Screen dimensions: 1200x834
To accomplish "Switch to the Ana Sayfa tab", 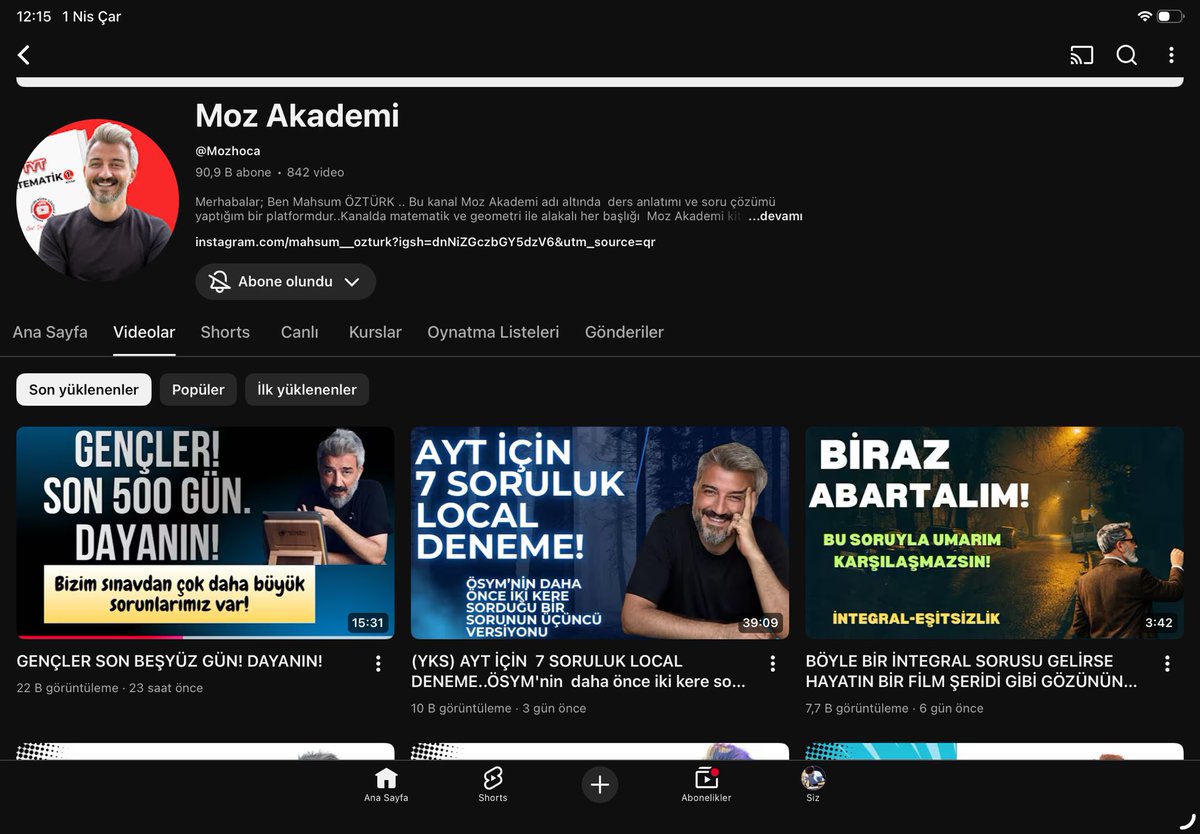I will pyautogui.click(x=50, y=332).
